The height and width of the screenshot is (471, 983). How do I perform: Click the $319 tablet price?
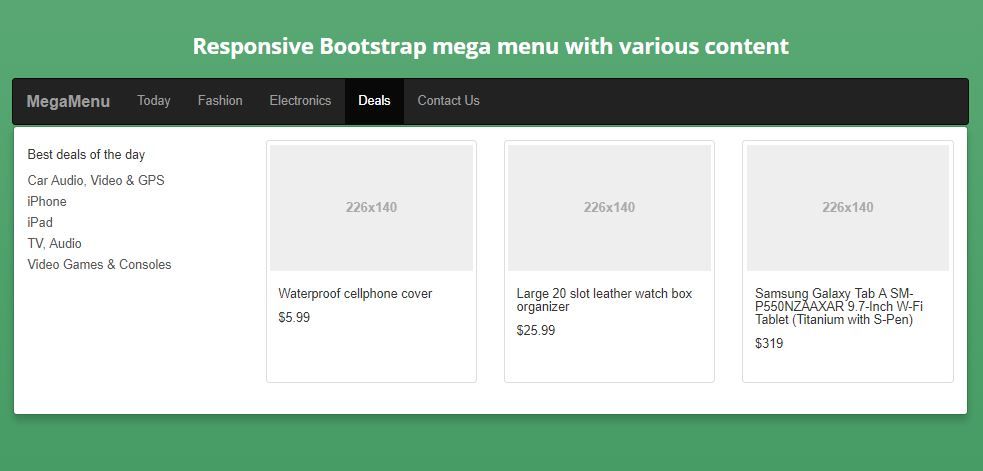(769, 344)
